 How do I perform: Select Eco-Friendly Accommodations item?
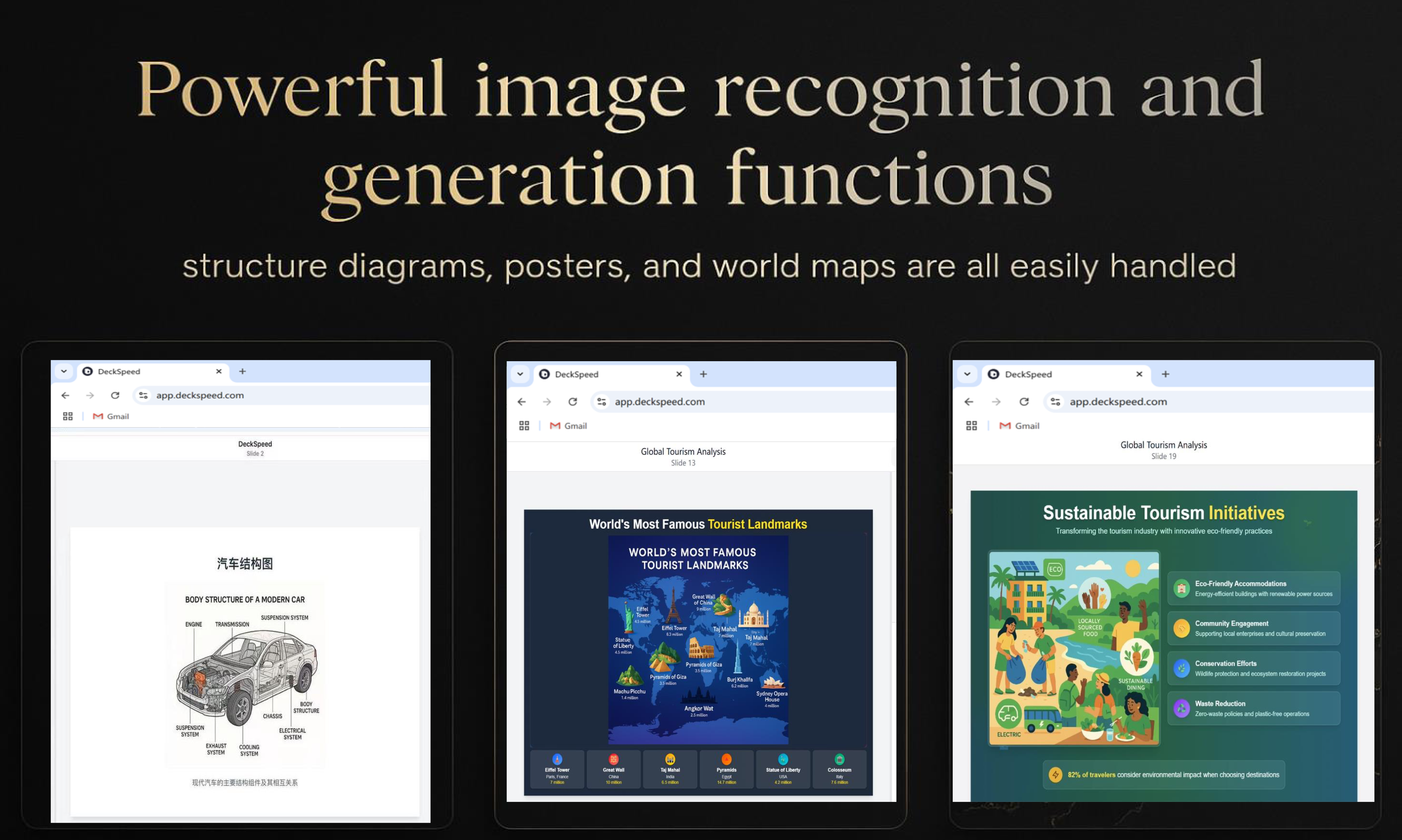1253,588
